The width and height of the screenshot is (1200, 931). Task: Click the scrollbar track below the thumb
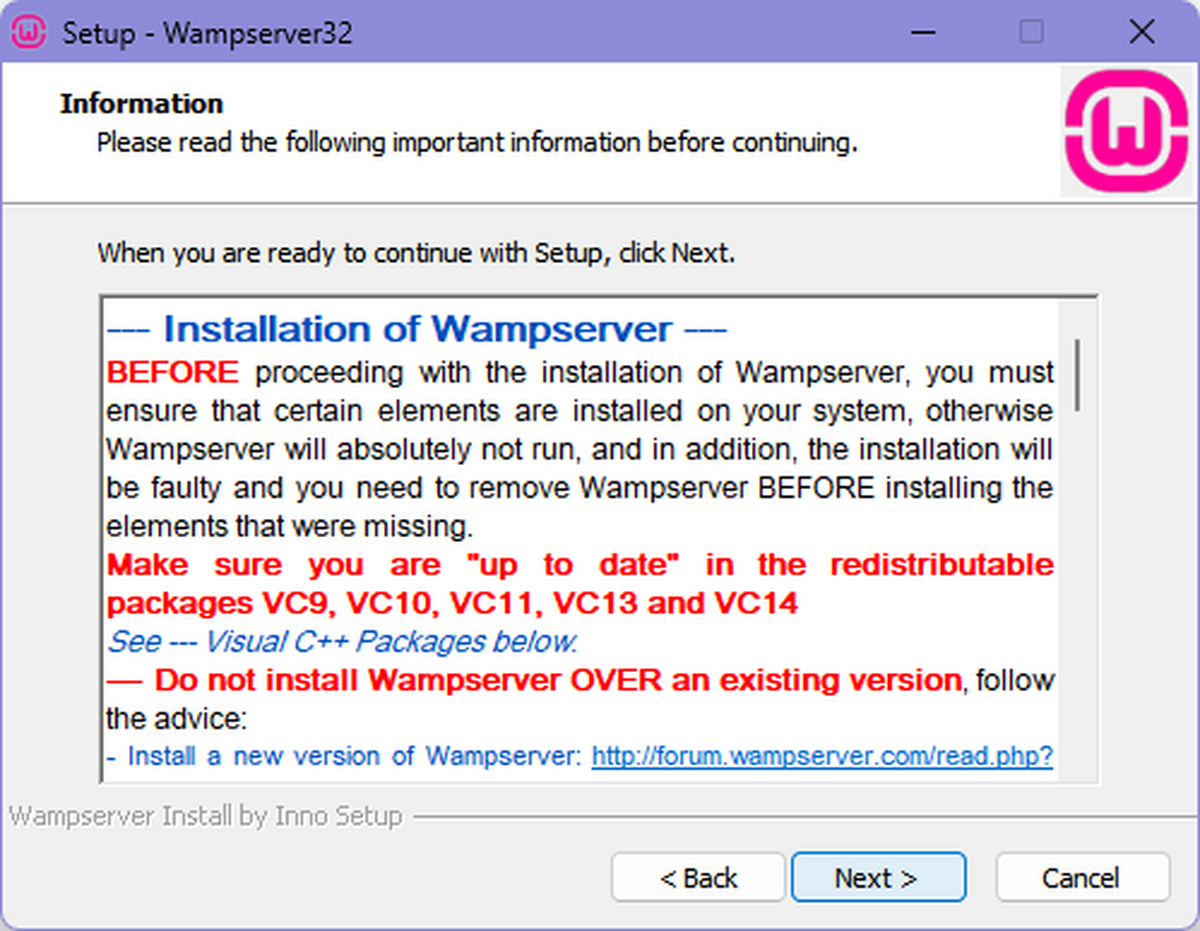point(1078,600)
